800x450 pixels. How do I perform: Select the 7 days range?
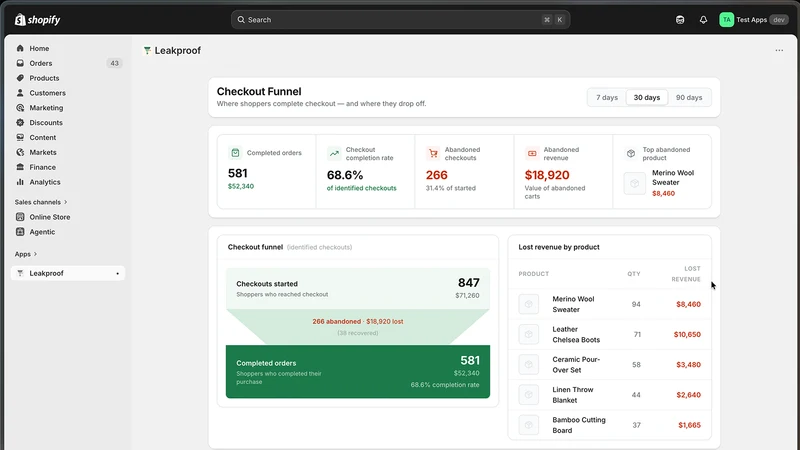[607, 97]
